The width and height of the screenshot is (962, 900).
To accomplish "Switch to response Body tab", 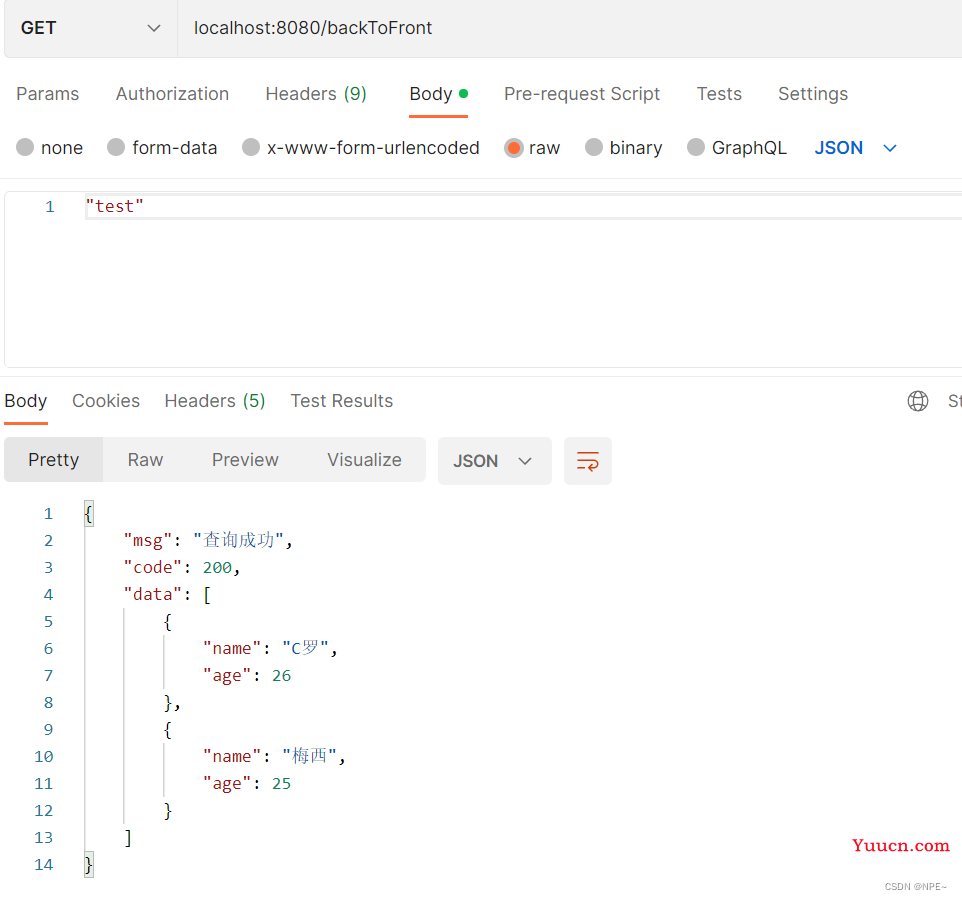I will [x=26, y=401].
